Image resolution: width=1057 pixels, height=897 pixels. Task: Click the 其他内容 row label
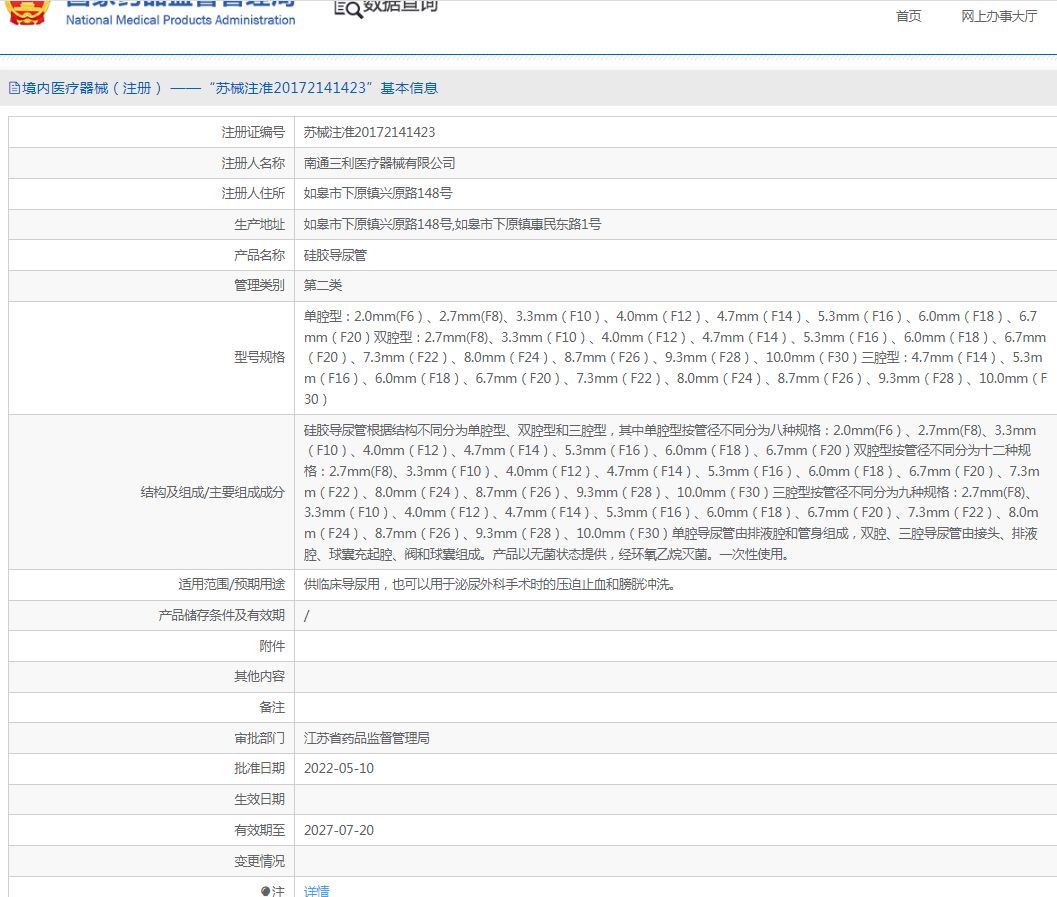coord(260,676)
